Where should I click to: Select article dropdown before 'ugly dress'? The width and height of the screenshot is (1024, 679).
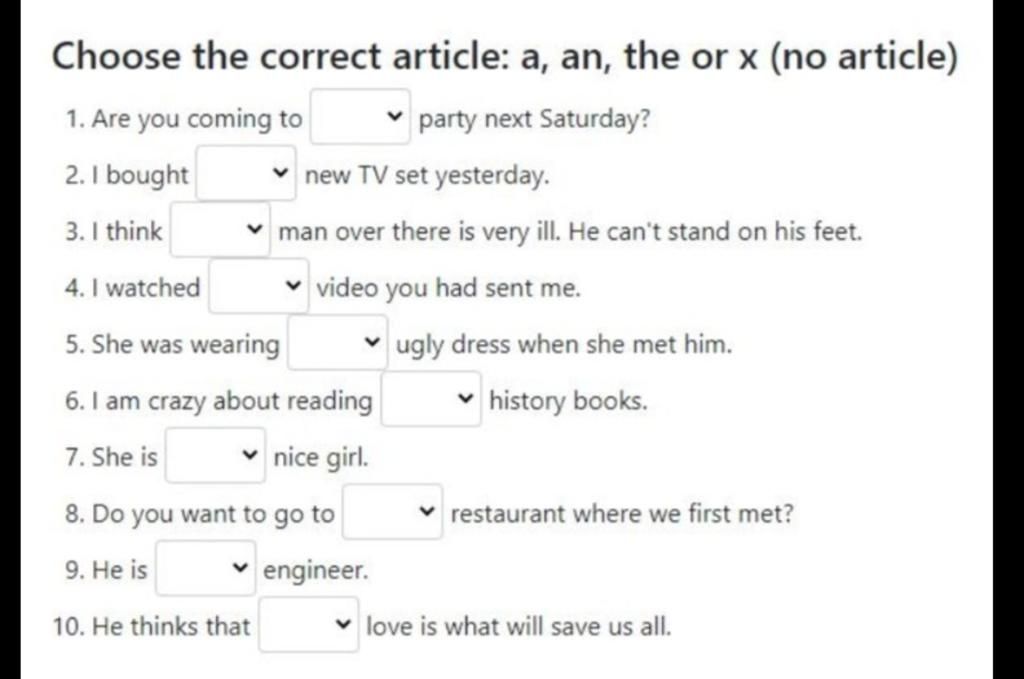(338, 343)
